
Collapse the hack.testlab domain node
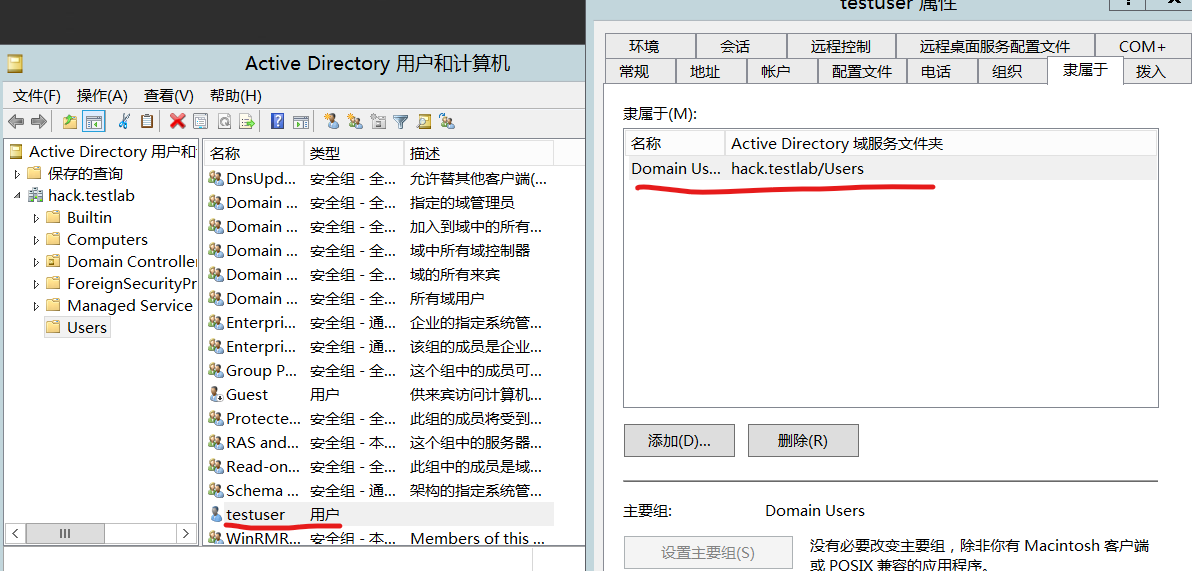pyautogui.click(x=17, y=196)
